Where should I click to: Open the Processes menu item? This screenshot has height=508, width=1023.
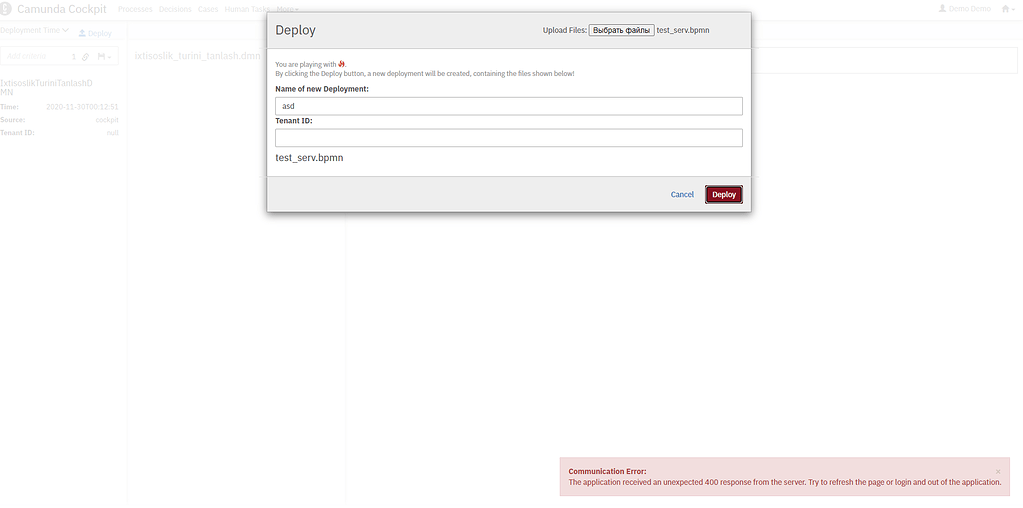(x=133, y=9)
